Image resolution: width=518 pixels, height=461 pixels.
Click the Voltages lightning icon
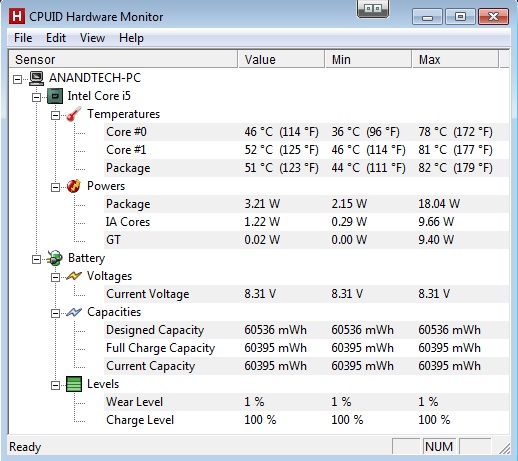[74, 276]
